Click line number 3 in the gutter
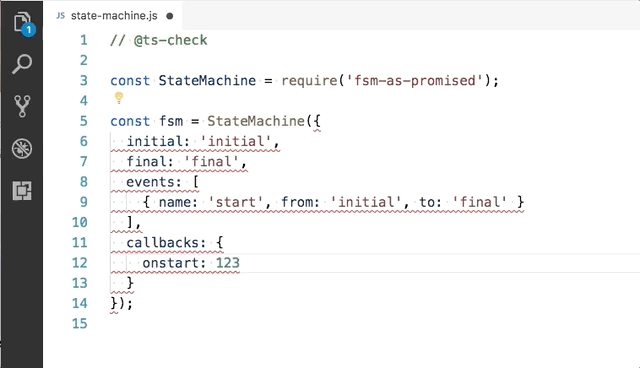This screenshot has width=640, height=368. click(84, 80)
